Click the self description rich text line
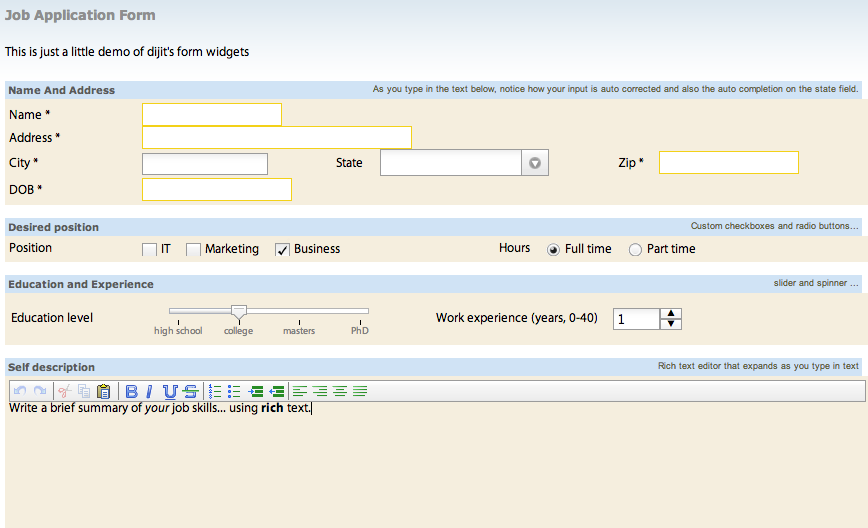This screenshot has width=868, height=528. coord(161,408)
